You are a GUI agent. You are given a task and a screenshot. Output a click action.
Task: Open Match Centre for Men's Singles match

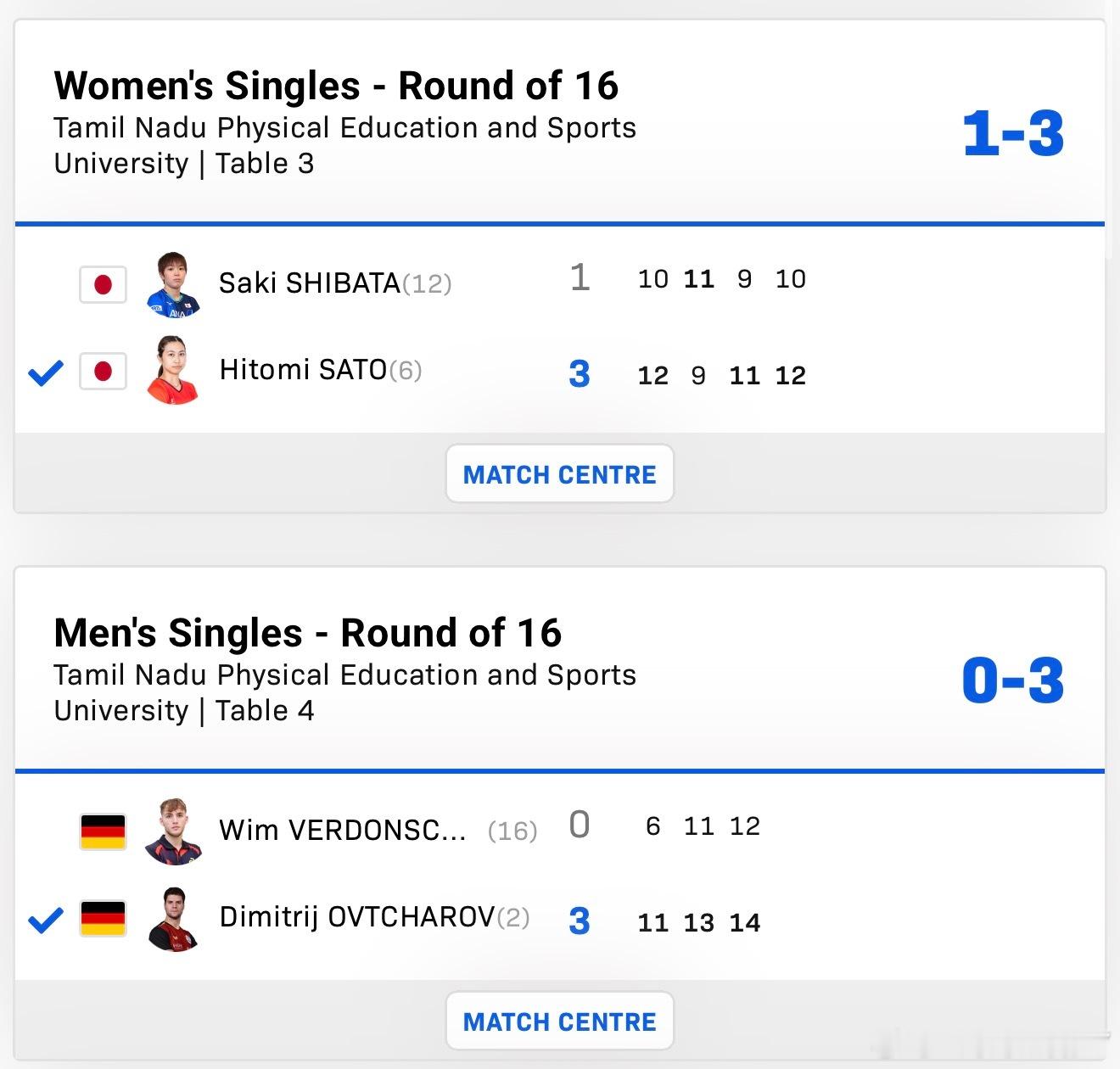click(x=560, y=1021)
